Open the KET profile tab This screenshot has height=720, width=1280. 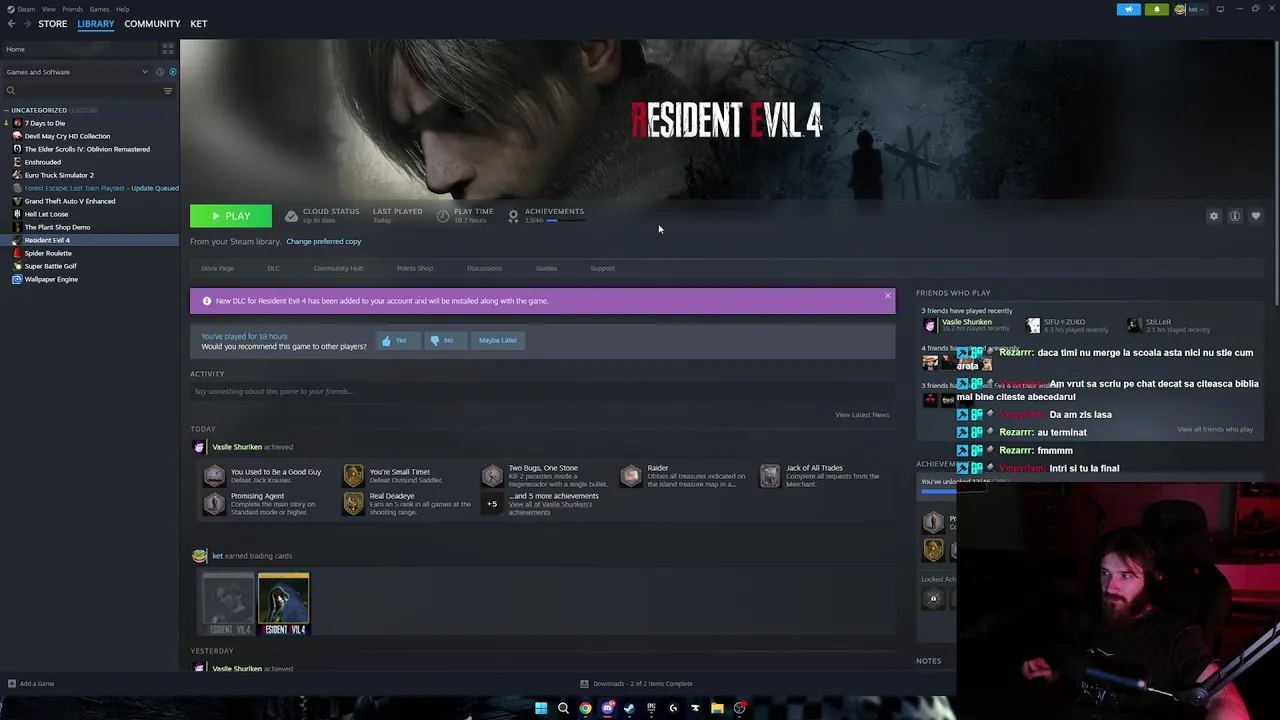[x=199, y=24]
